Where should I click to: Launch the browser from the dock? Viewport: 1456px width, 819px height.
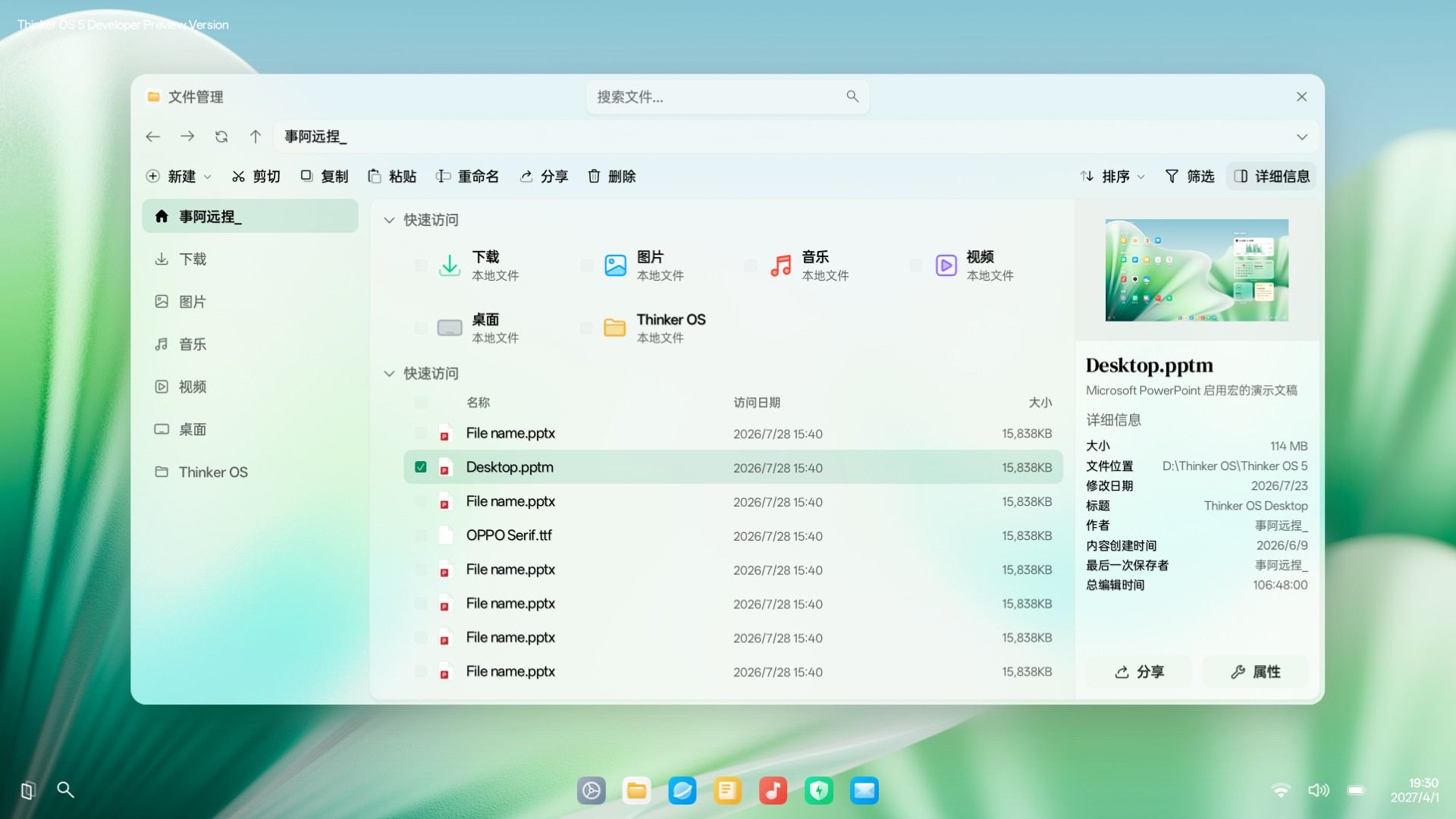pyautogui.click(x=682, y=791)
